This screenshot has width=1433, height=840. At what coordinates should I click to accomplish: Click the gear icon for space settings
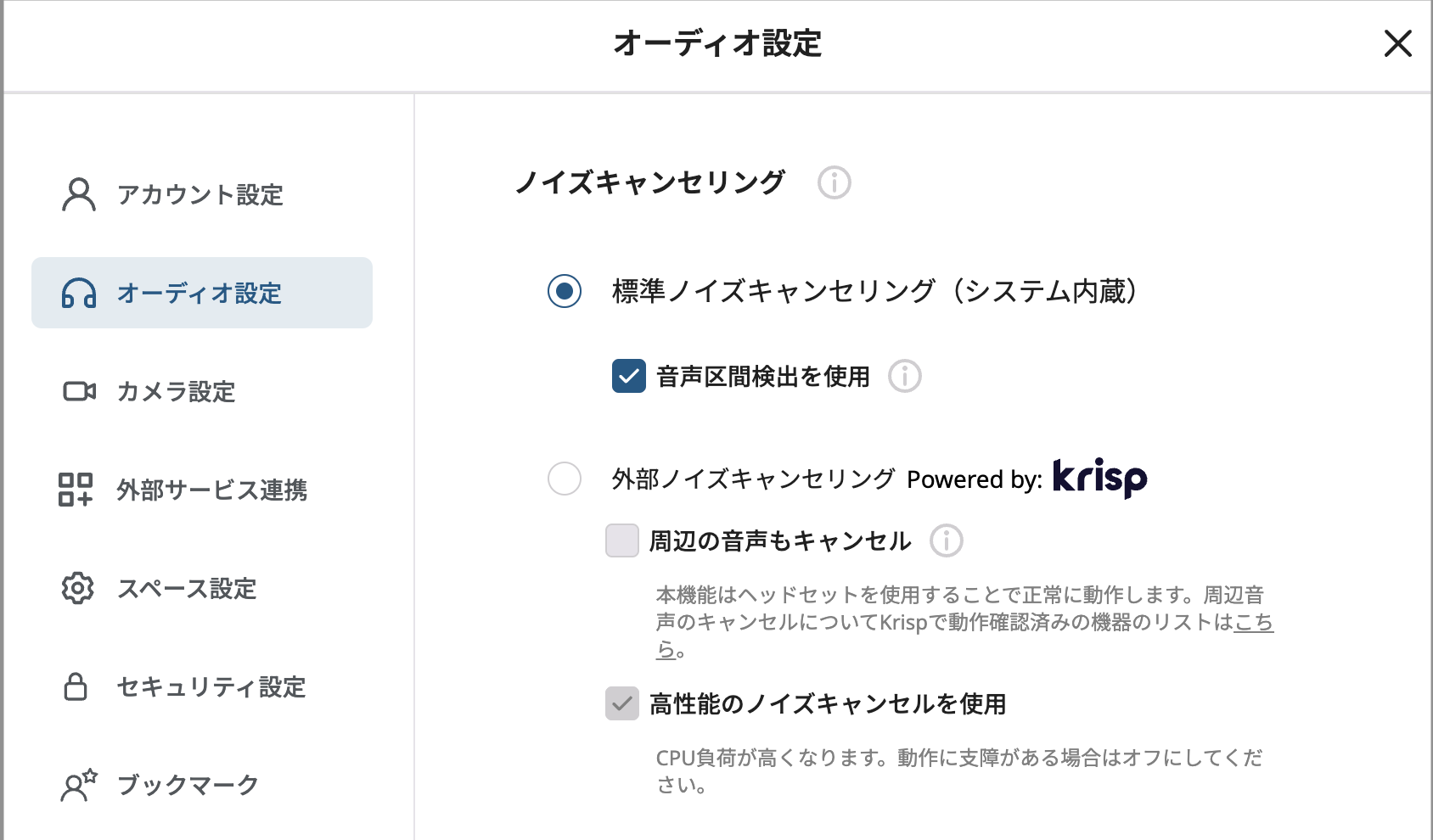[x=77, y=589]
